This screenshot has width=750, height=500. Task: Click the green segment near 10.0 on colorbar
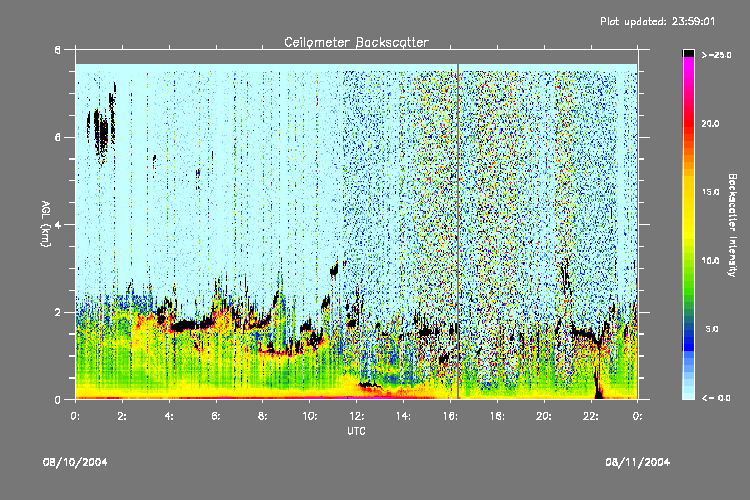coord(688,261)
